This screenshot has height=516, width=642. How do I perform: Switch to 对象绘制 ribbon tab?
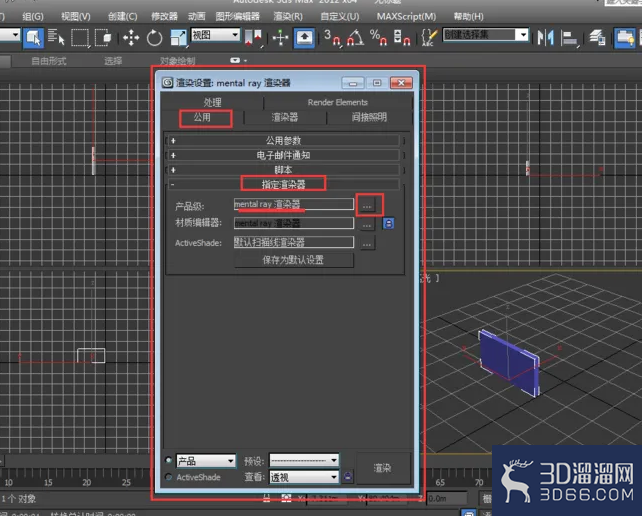click(x=177, y=61)
